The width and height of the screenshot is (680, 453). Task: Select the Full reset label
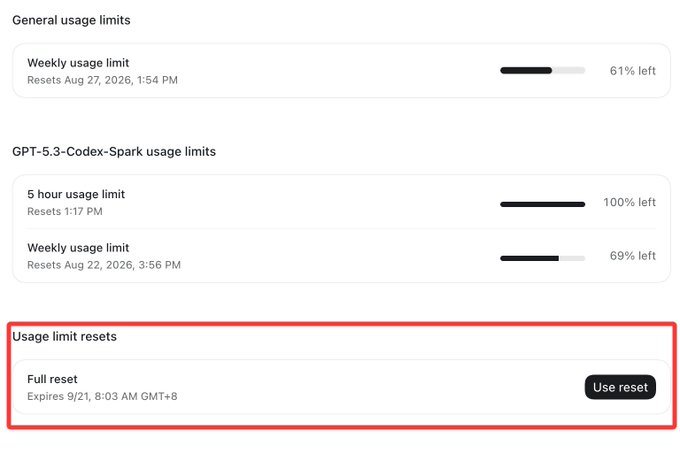point(52,379)
